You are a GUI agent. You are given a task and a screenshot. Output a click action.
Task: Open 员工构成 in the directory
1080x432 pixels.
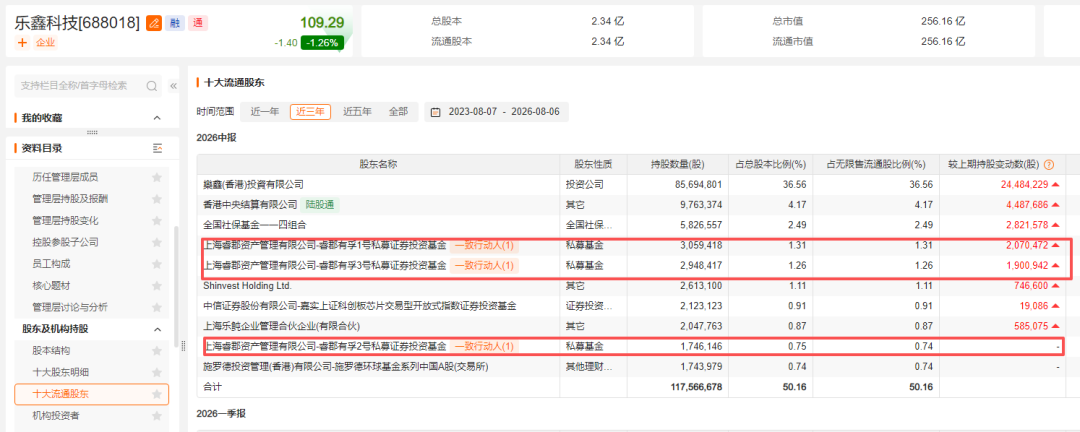(x=51, y=264)
